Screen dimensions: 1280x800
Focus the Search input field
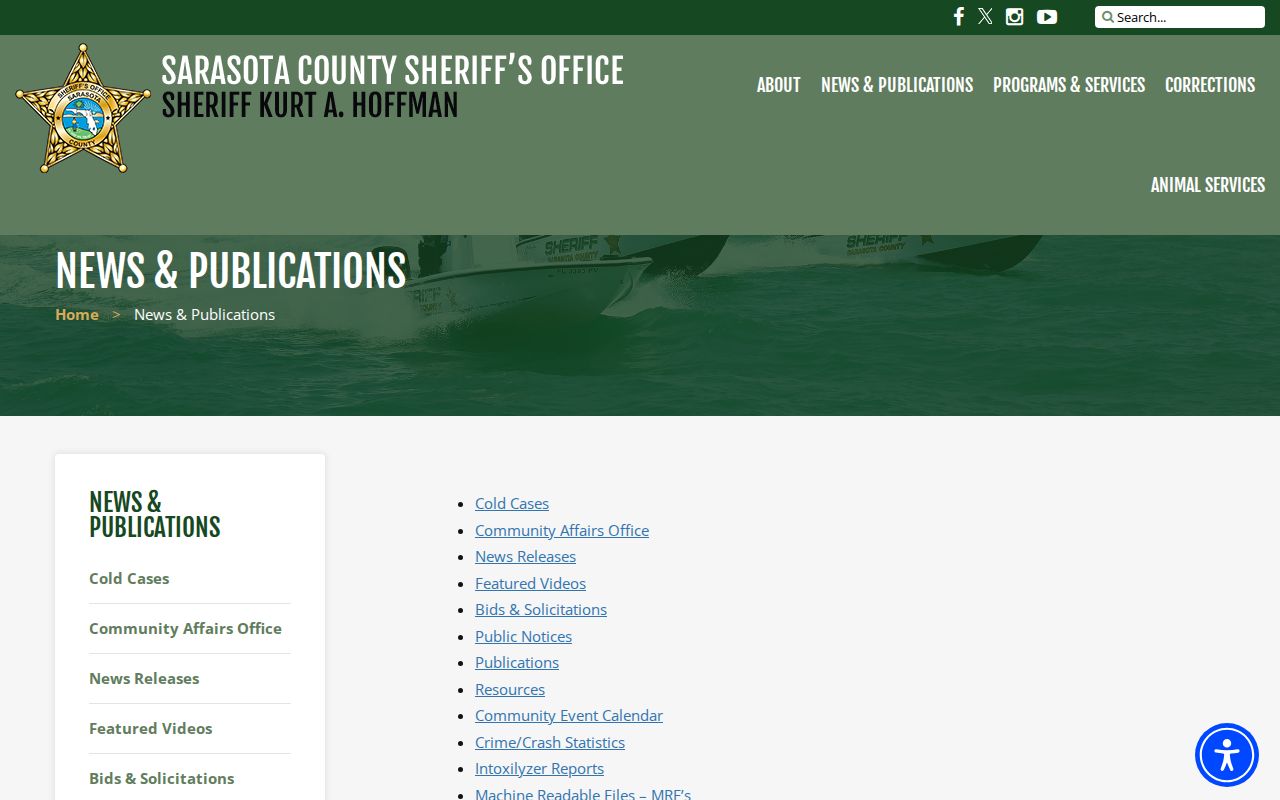tap(1180, 17)
